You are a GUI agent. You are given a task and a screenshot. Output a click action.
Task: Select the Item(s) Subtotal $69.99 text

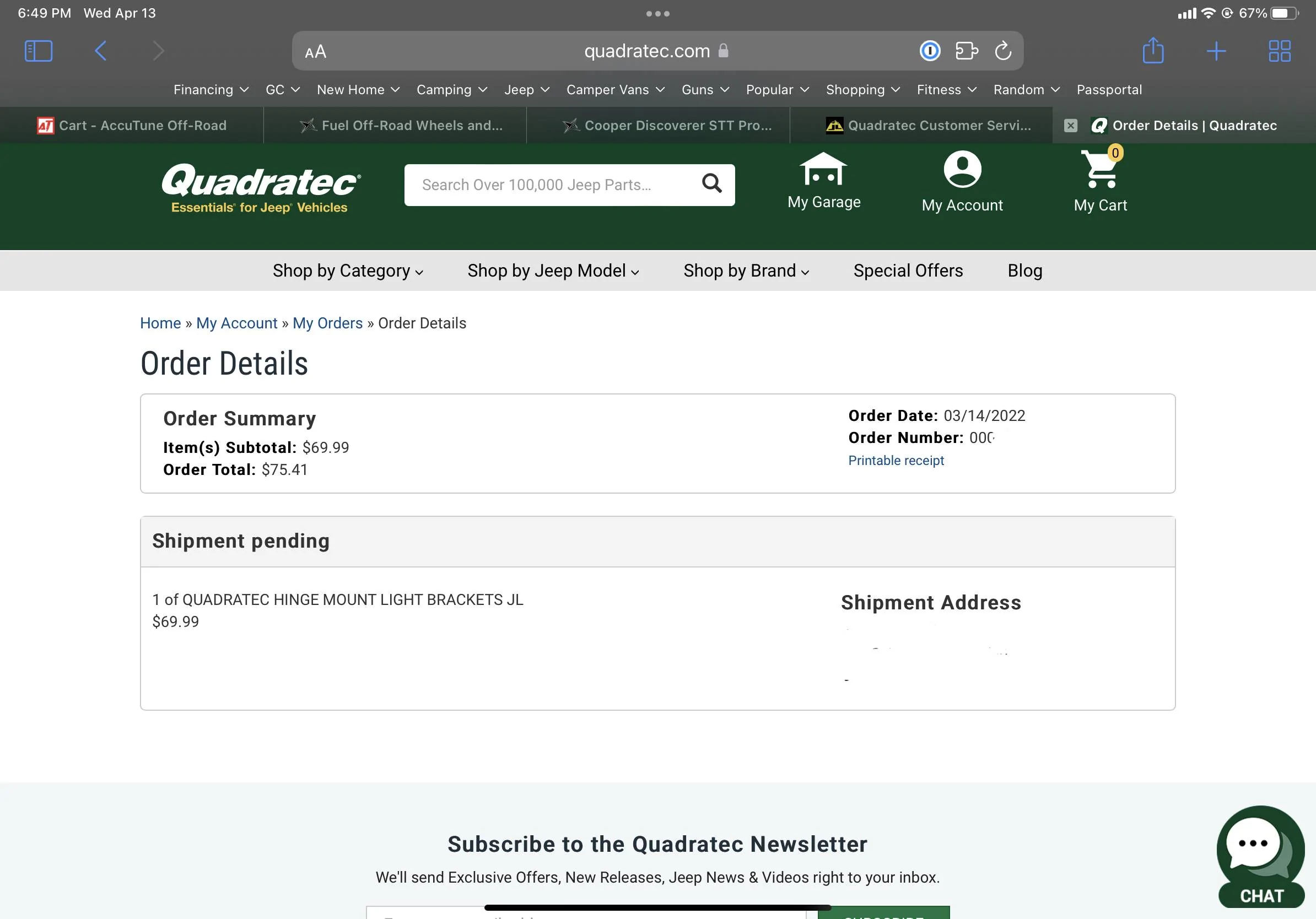256,447
